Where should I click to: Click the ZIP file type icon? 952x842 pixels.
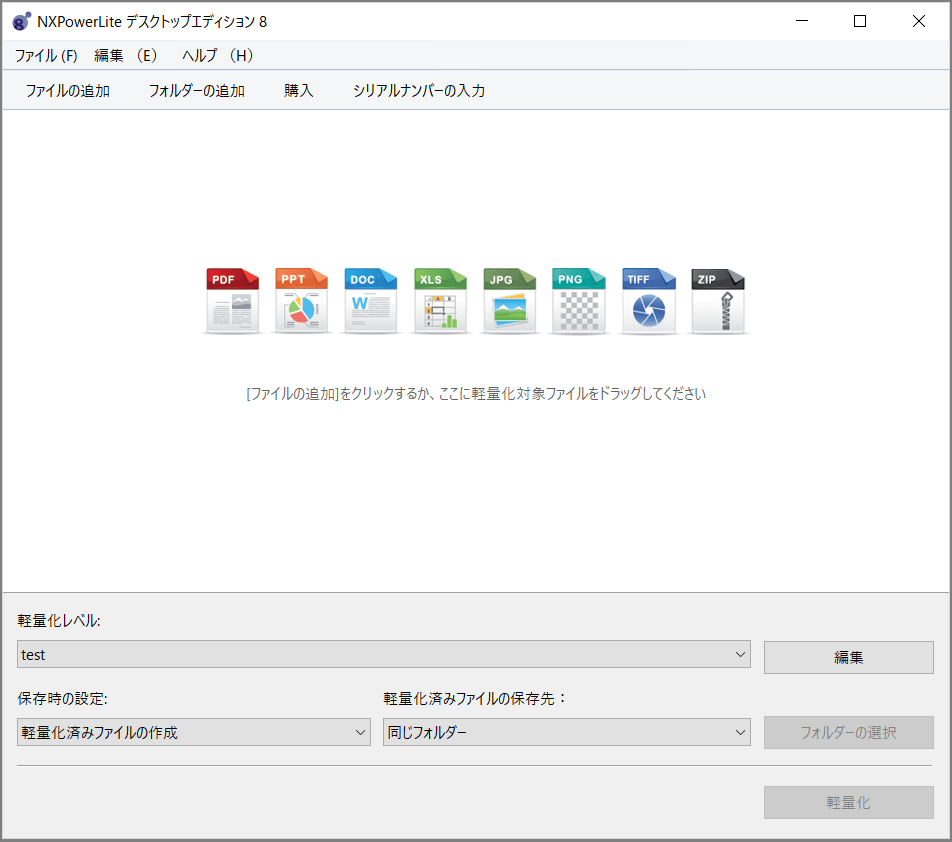pyautogui.click(x=718, y=300)
